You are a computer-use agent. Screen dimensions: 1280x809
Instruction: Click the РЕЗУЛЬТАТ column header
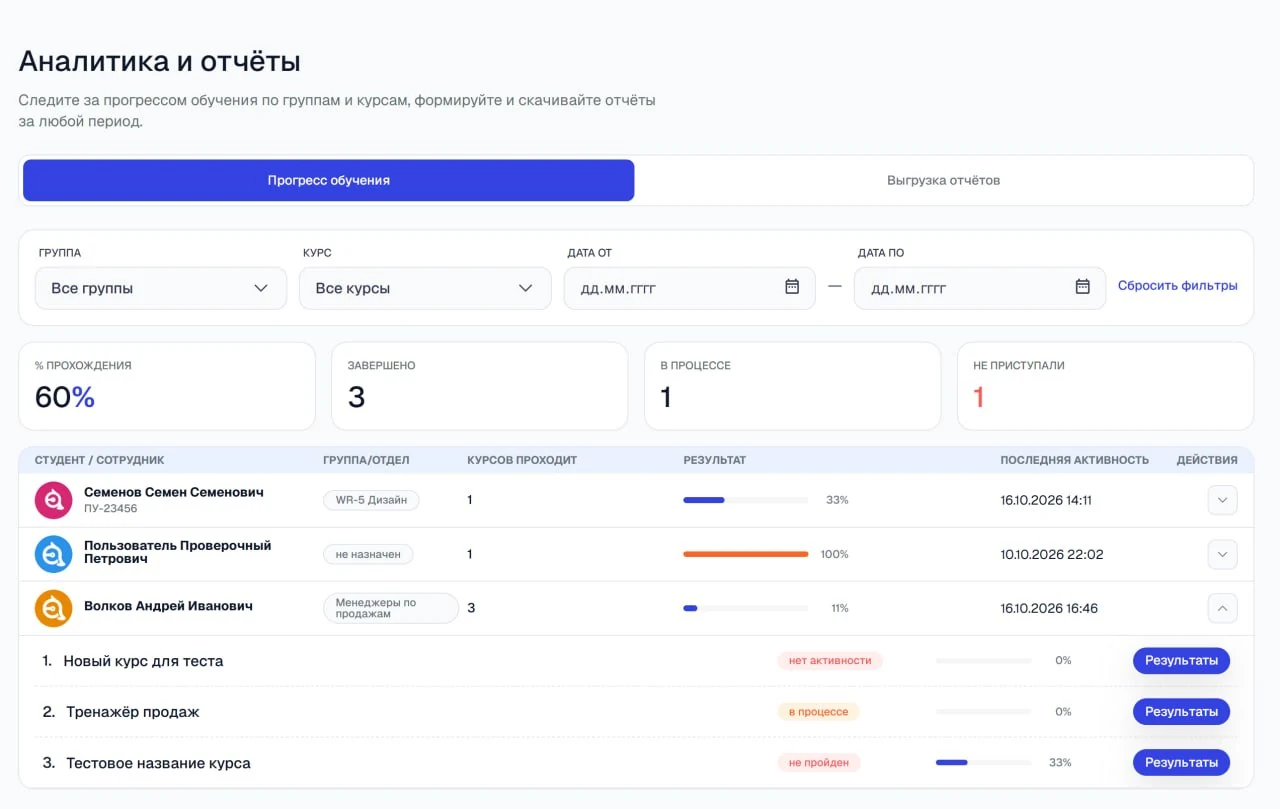715,460
